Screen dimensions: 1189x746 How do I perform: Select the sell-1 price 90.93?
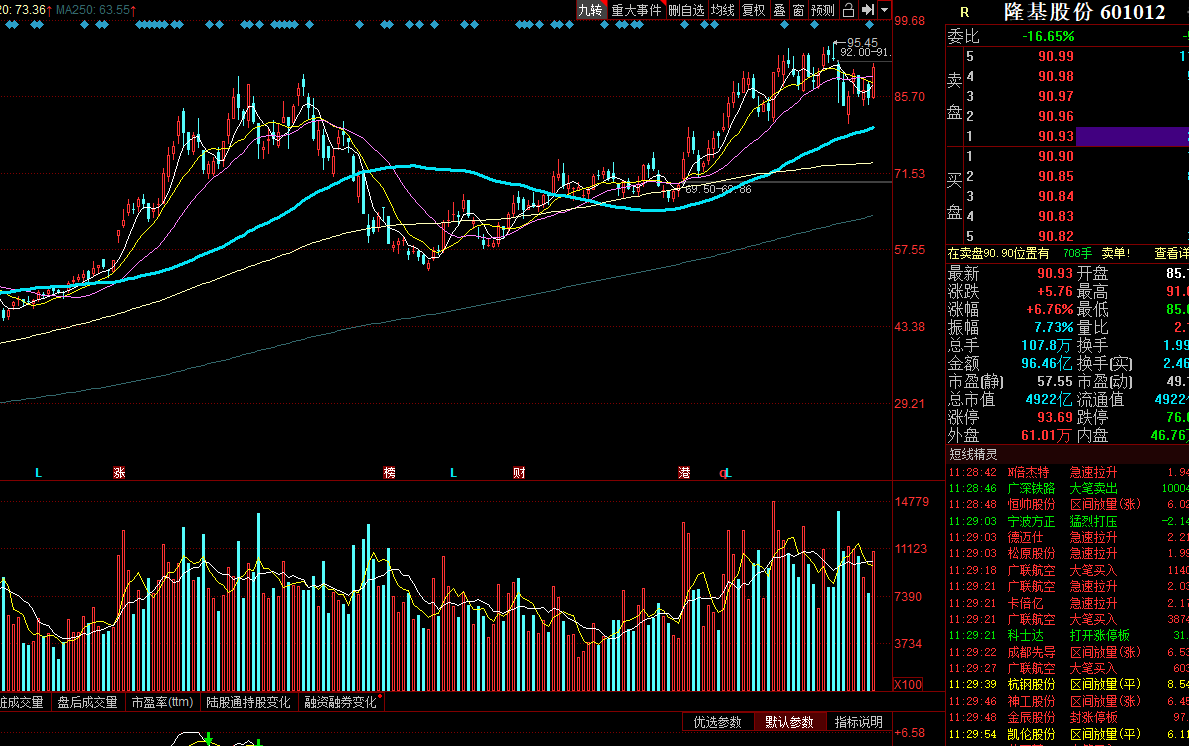(x=1056, y=136)
